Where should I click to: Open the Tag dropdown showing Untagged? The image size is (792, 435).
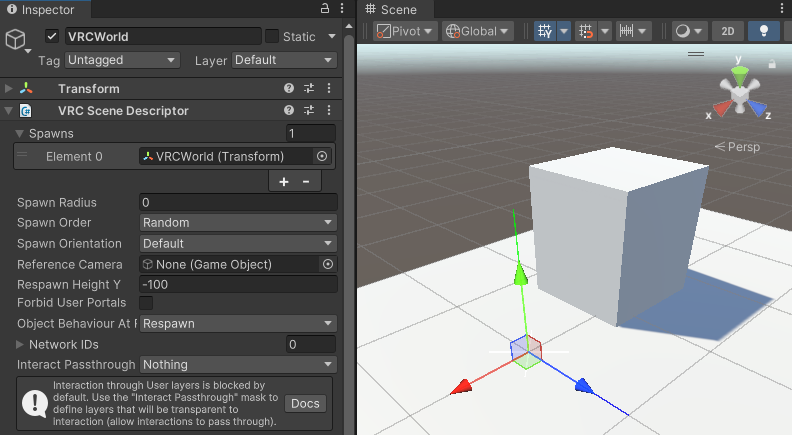pyautogui.click(x=122, y=60)
